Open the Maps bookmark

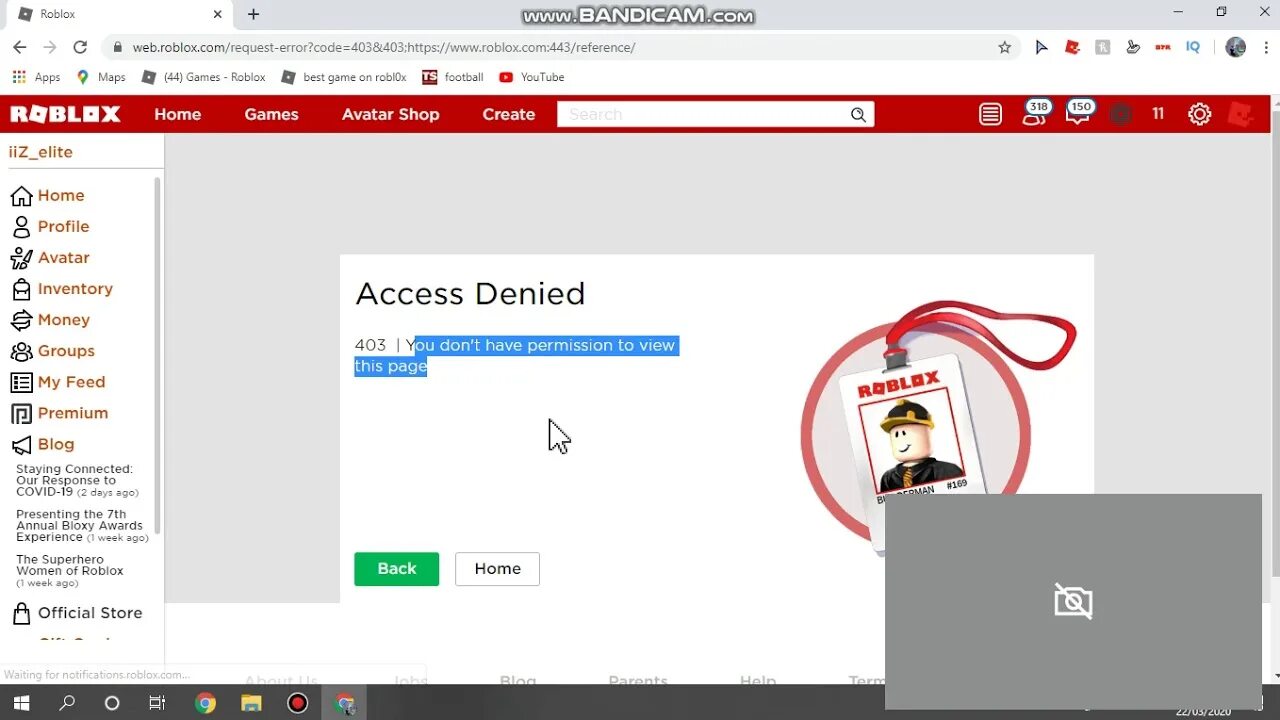click(101, 77)
